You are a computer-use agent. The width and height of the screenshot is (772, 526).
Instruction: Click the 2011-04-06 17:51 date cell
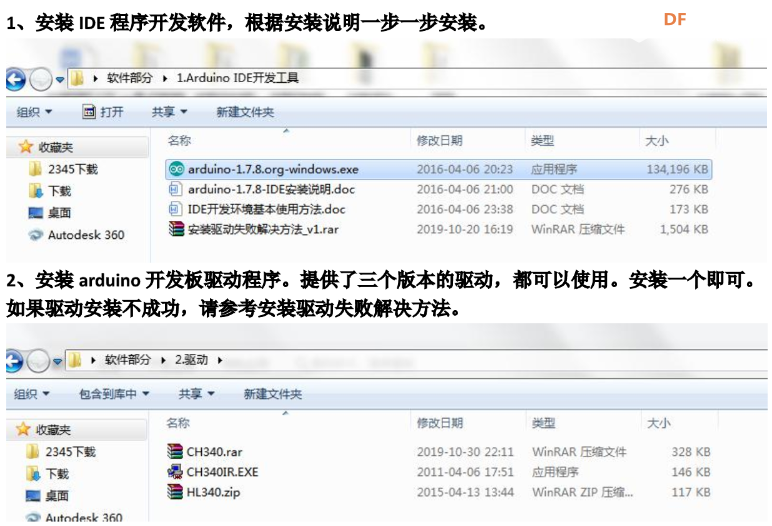pyautogui.click(x=465, y=472)
